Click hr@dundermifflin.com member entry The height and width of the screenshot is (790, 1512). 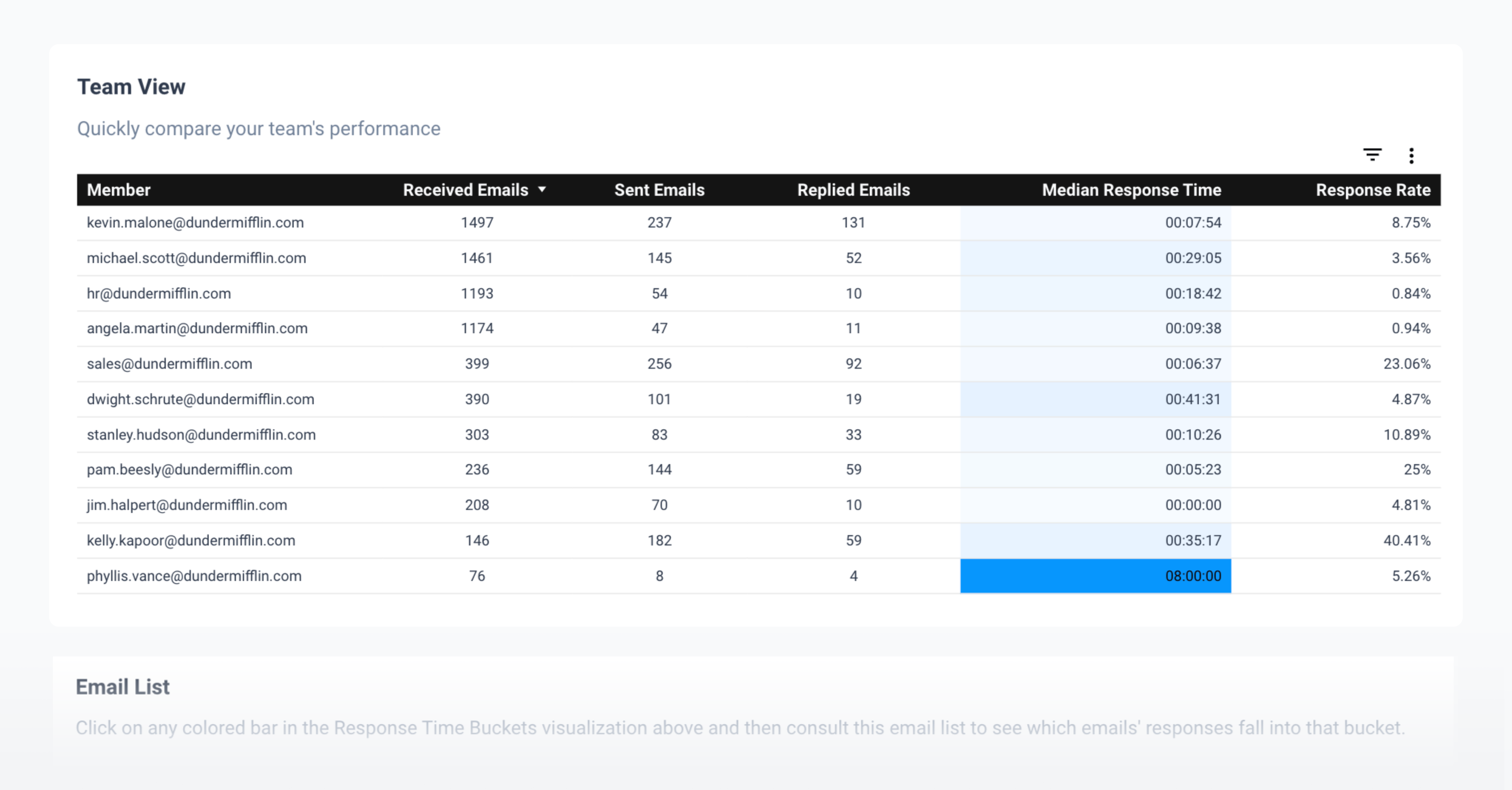click(159, 294)
